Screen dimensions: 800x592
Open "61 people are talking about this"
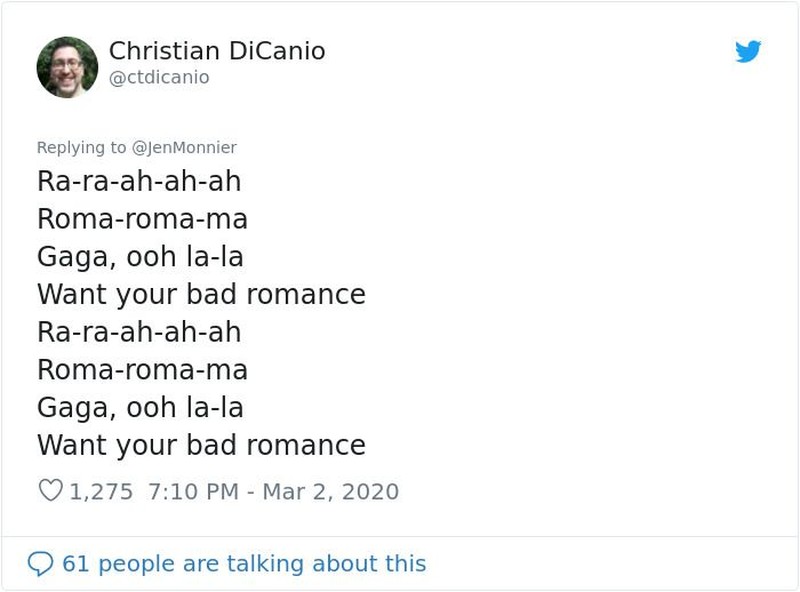point(244,564)
